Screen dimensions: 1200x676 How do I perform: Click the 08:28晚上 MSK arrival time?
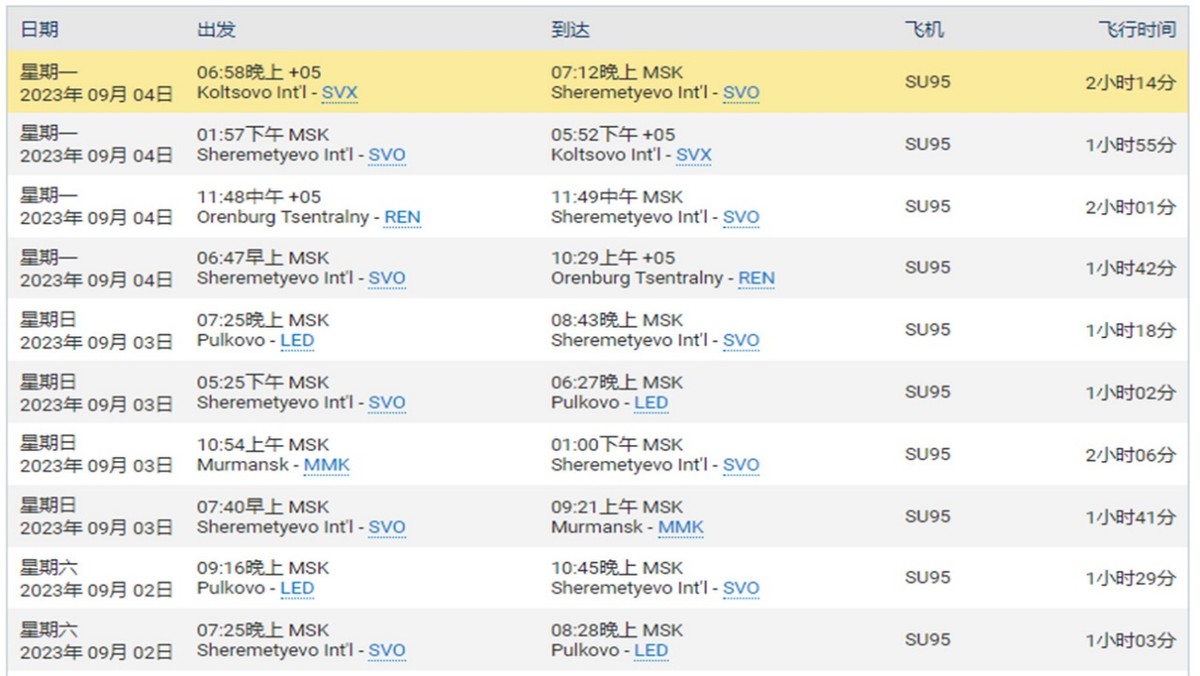617,630
